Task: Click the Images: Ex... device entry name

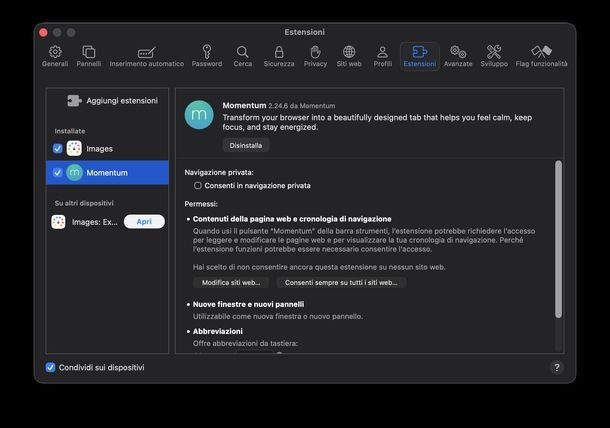Action: coord(95,222)
